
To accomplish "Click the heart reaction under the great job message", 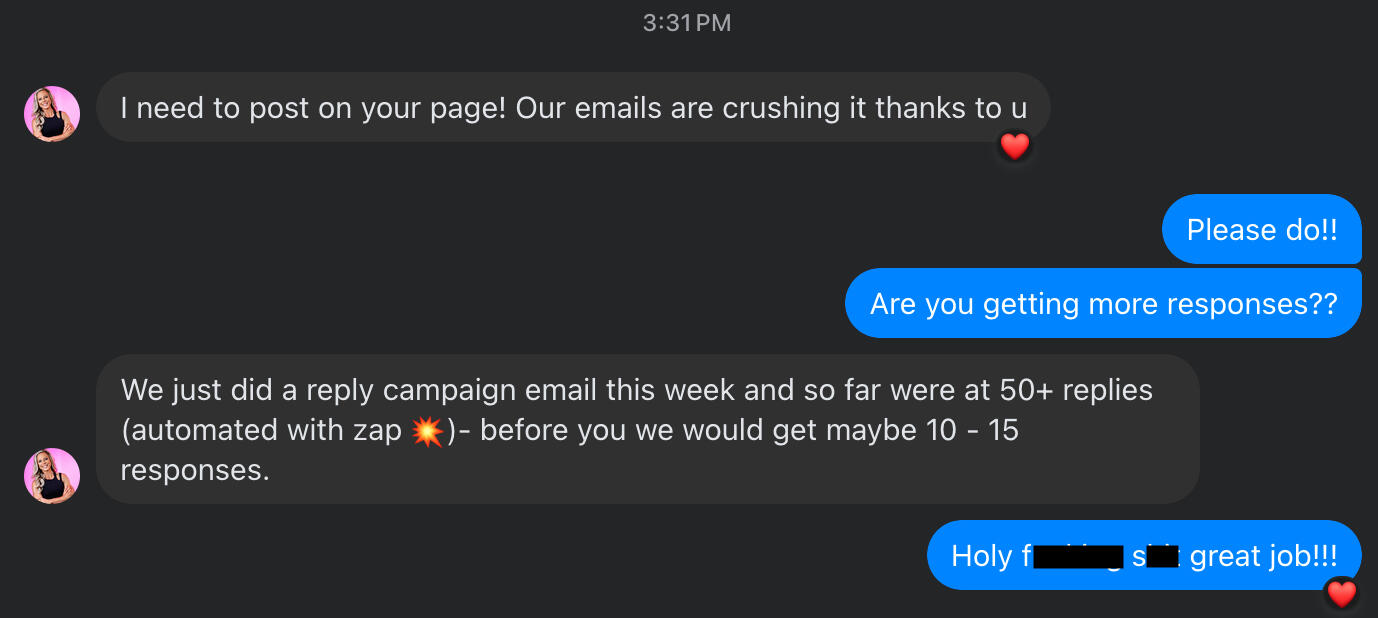I will (1340, 594).
